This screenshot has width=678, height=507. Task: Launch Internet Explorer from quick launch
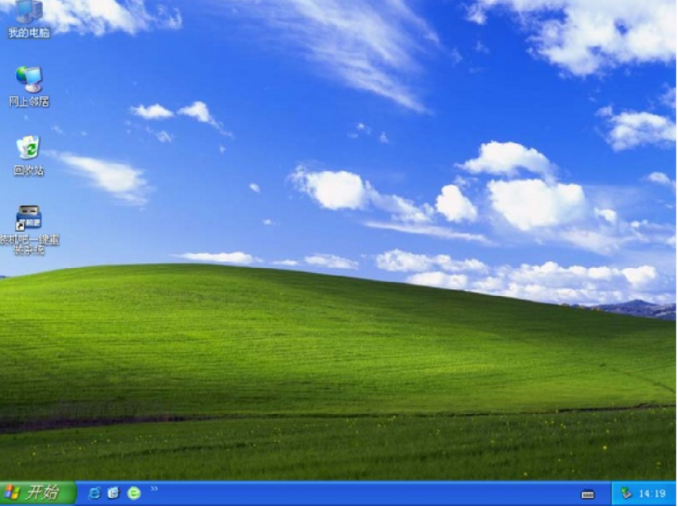point(94,493)
